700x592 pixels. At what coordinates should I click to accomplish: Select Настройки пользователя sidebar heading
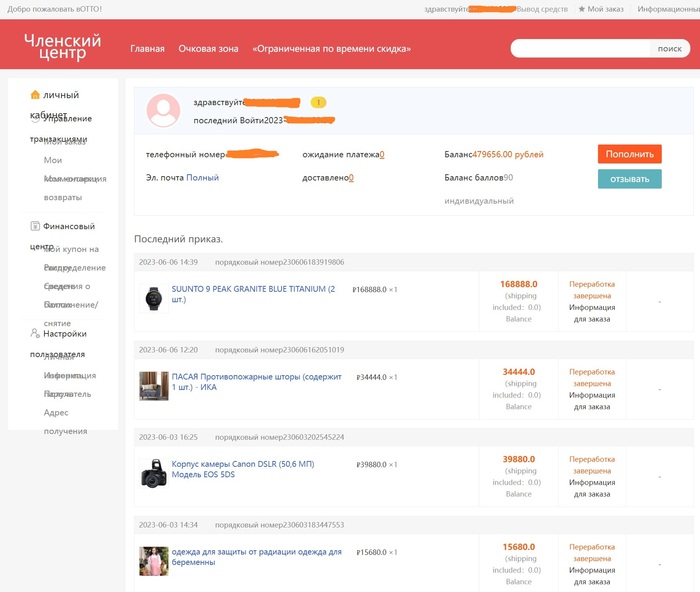tap(58, 344)
